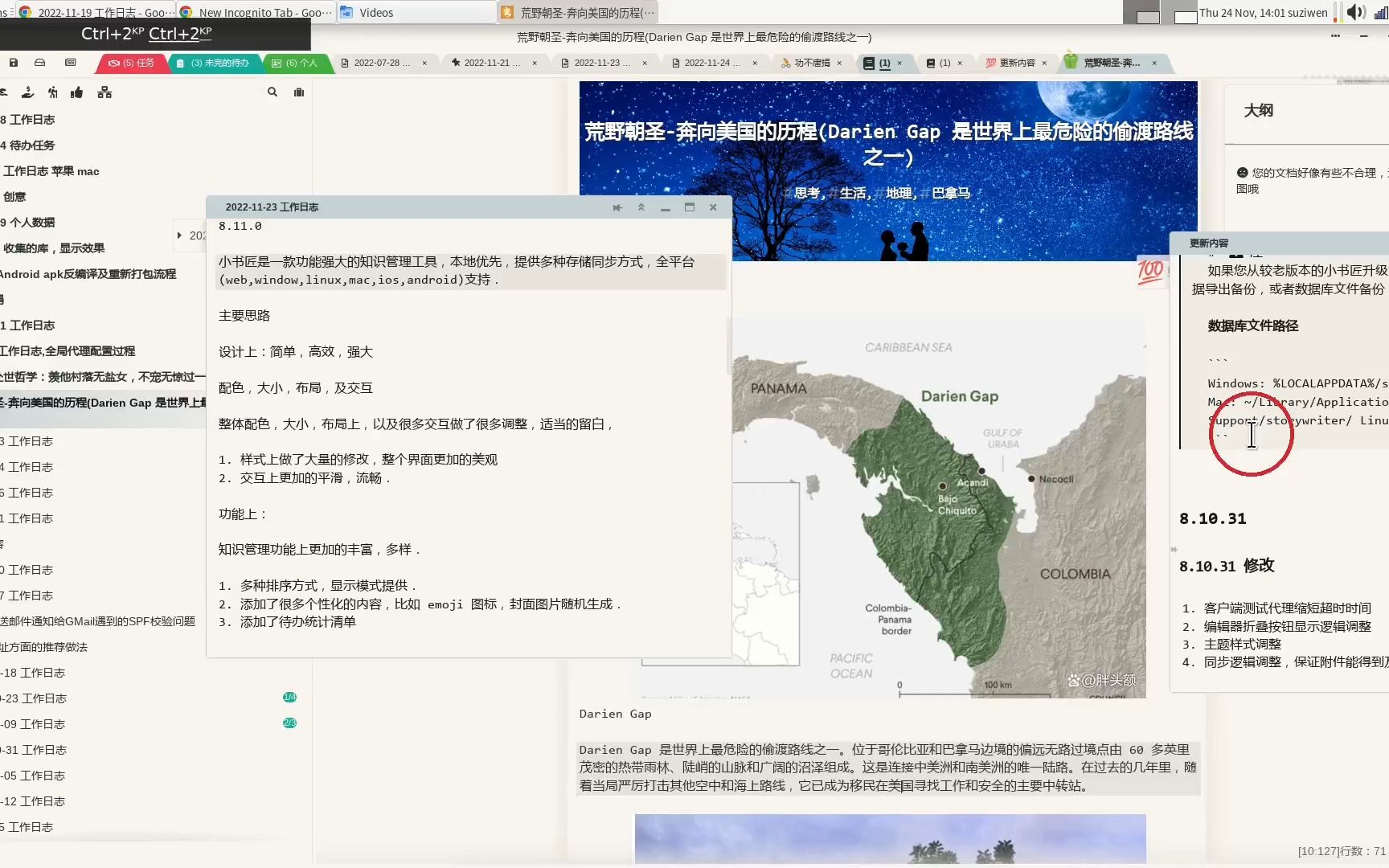Open the -23 工作日志 entry with 1/4 badge
This screenshot has width=1389, height=868.
coord(34,698)
